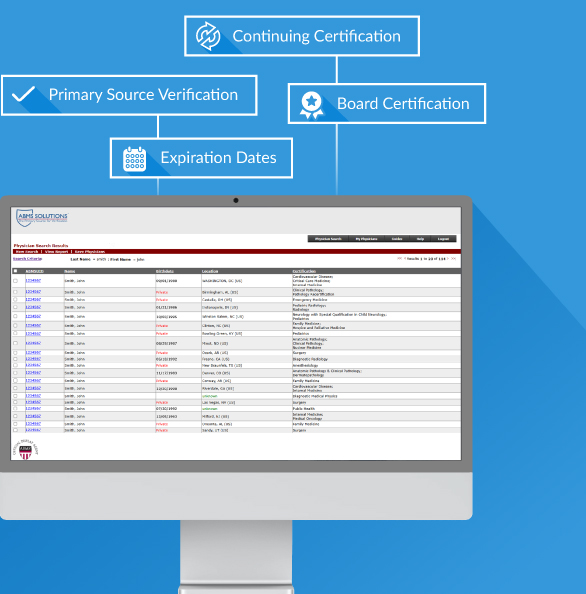
Task: Check the Indianapolis, IN row checkbox
Action: point(16,307)
